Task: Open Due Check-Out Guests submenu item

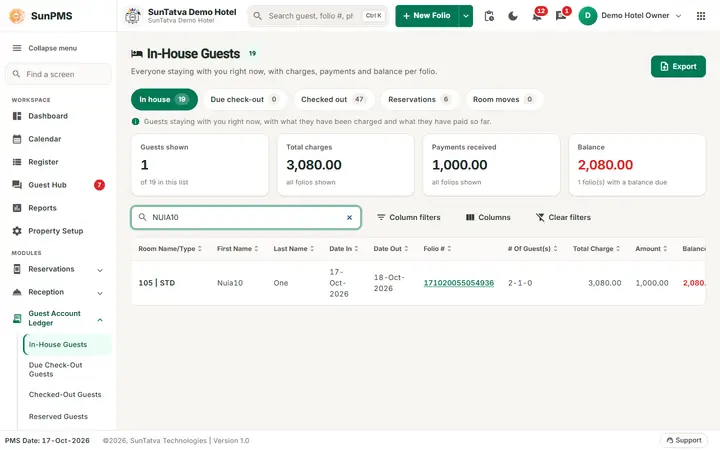Action: (x=67, y=369)
